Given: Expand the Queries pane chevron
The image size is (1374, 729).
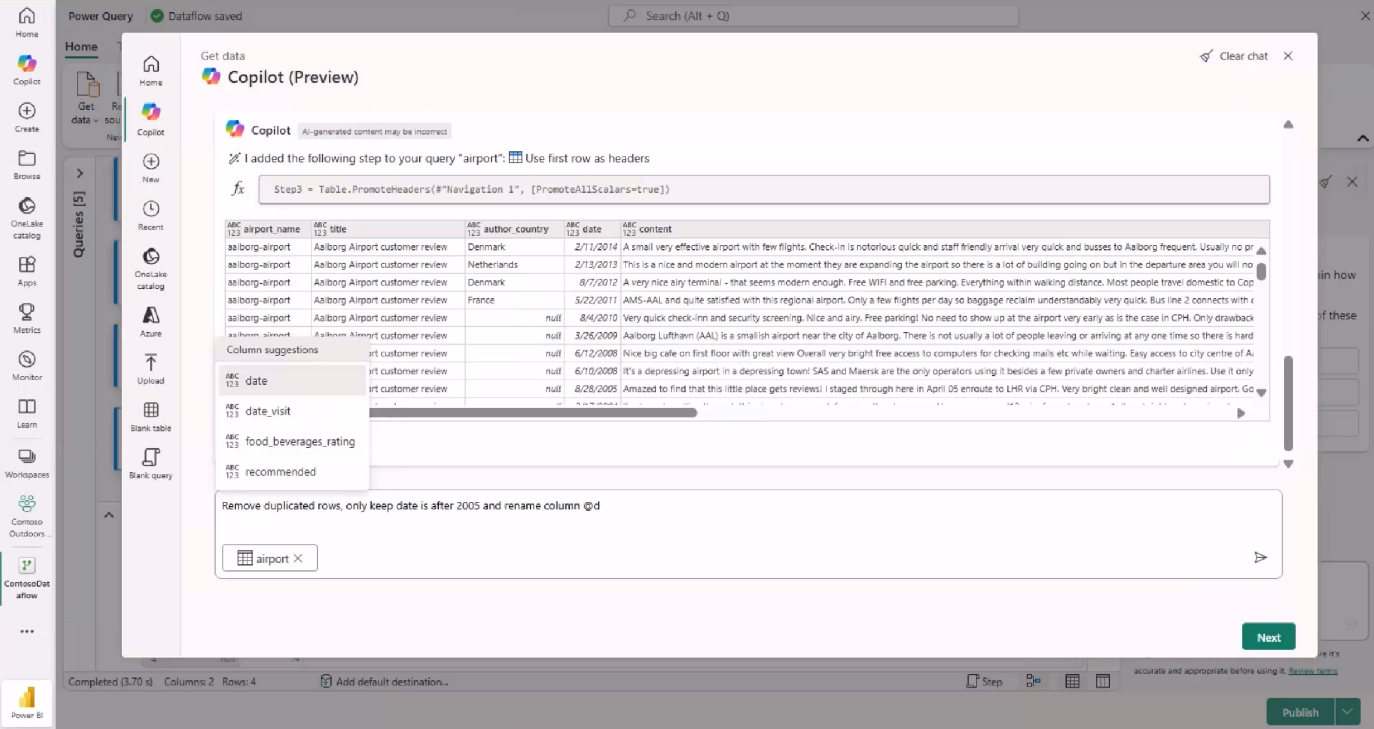Looking at the screenshot, I should (80, 173).
